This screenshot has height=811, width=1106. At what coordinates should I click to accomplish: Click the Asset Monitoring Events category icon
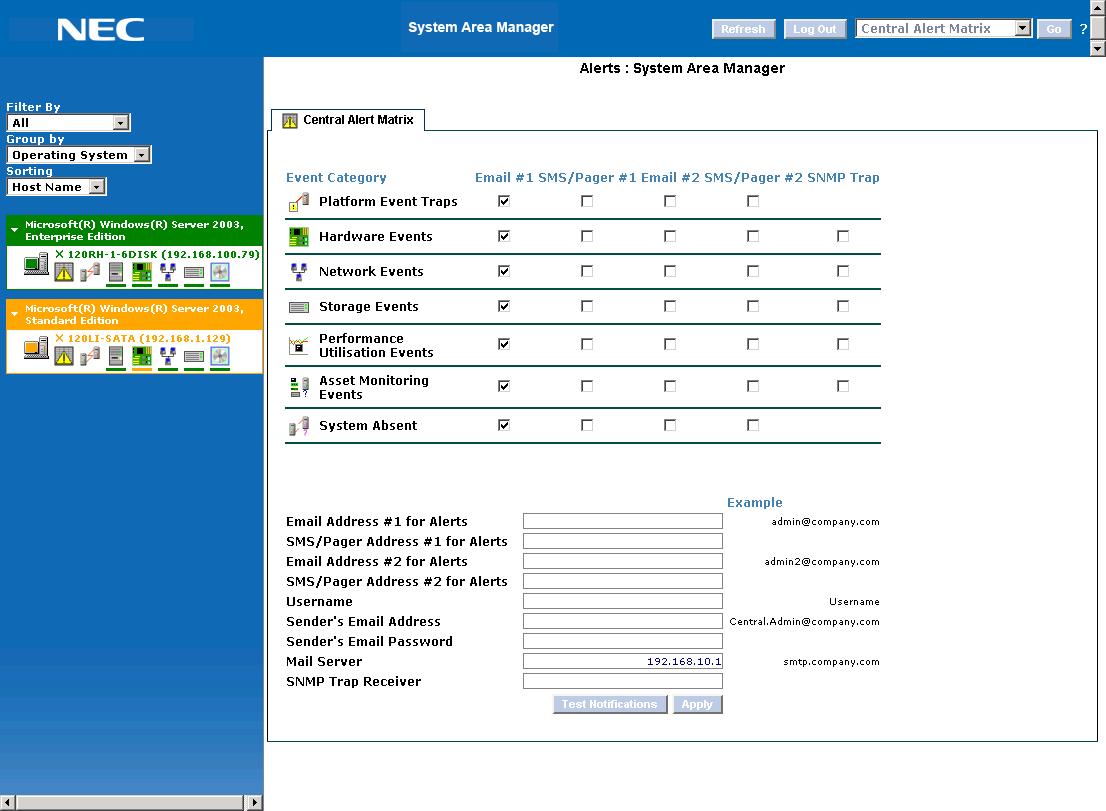pyautogui.click(x=299, y=387)
